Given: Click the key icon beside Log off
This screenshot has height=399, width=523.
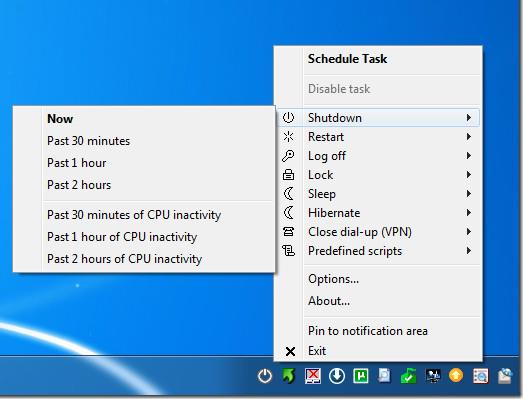Looking at the screenshot, I should tap(288, 155).
